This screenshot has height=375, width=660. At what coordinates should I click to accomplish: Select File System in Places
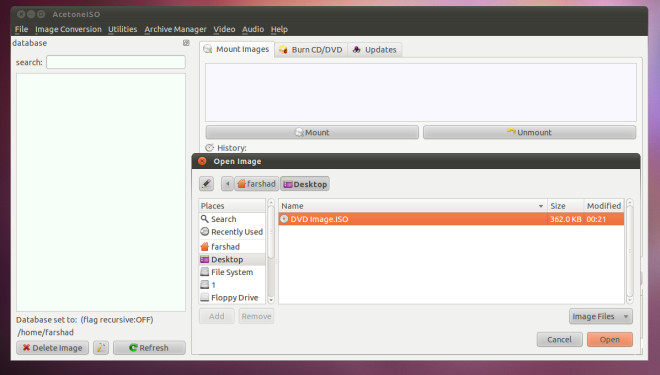pyautogui.click(x=232, y=272)
